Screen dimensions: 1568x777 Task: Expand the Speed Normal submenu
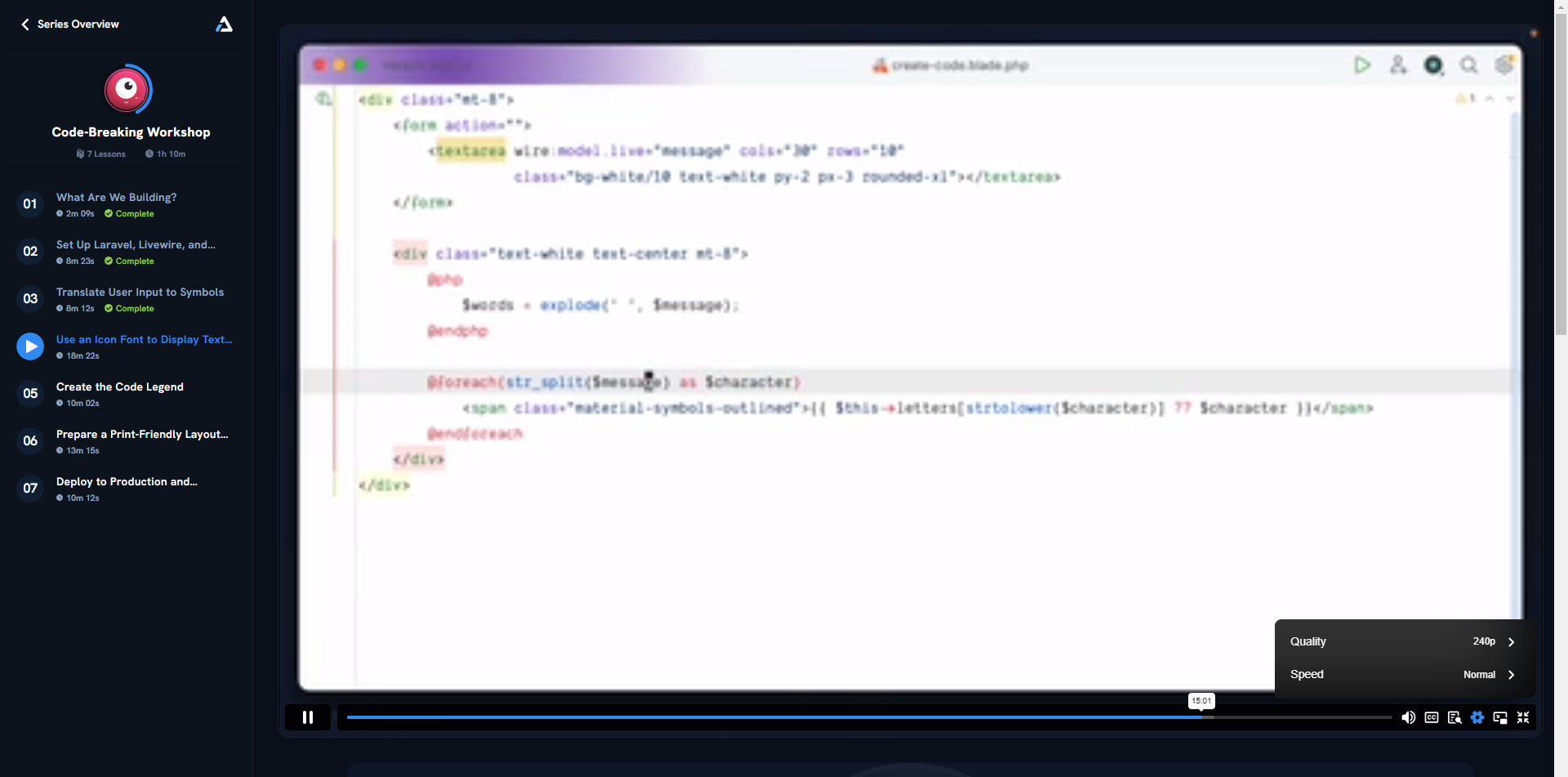[1405, 674]
